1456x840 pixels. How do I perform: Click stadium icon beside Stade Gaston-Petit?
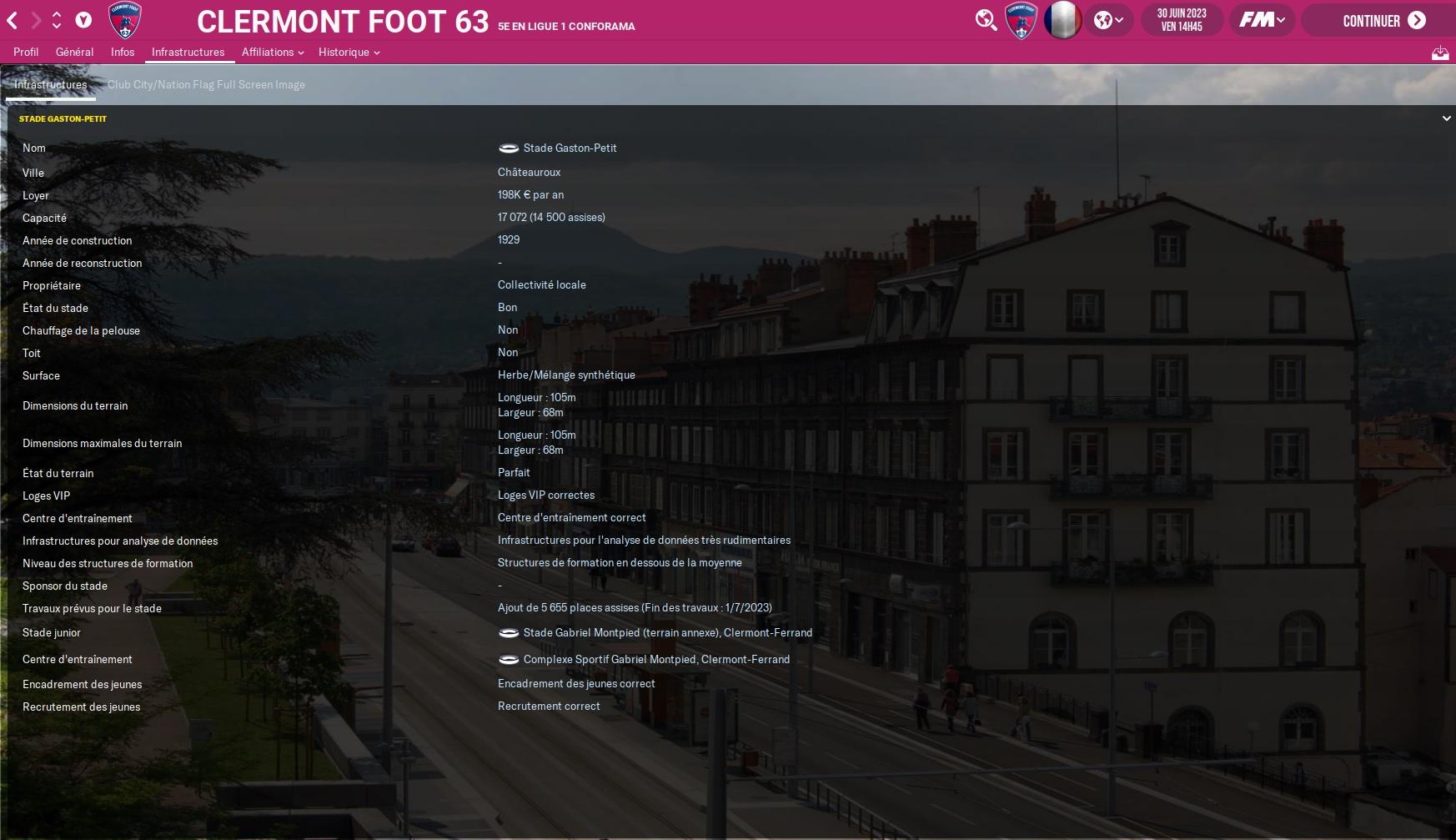(509, 148)
